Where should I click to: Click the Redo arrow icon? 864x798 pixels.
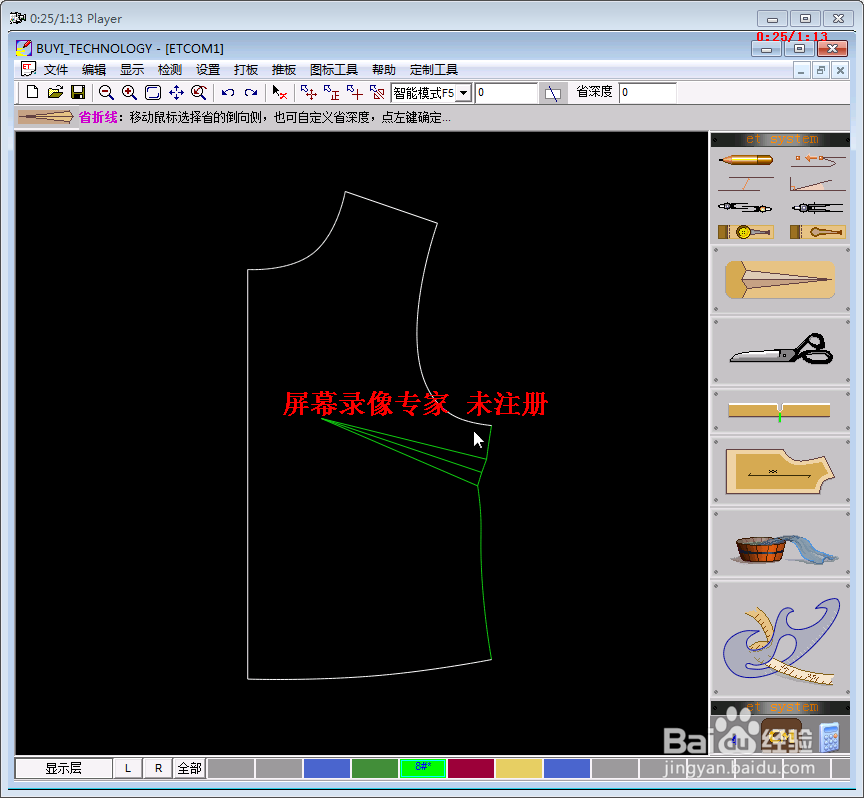pos(251,93)
